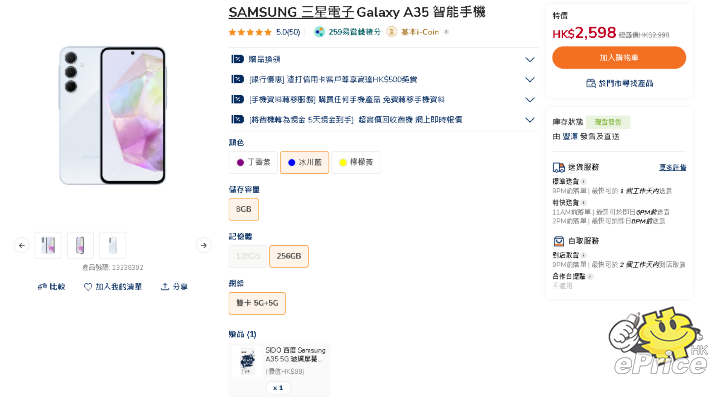Viewport: 718px width, 400px height.
Task: Click the 259易賞錢積分 points icon
Action: click(320, 32)
